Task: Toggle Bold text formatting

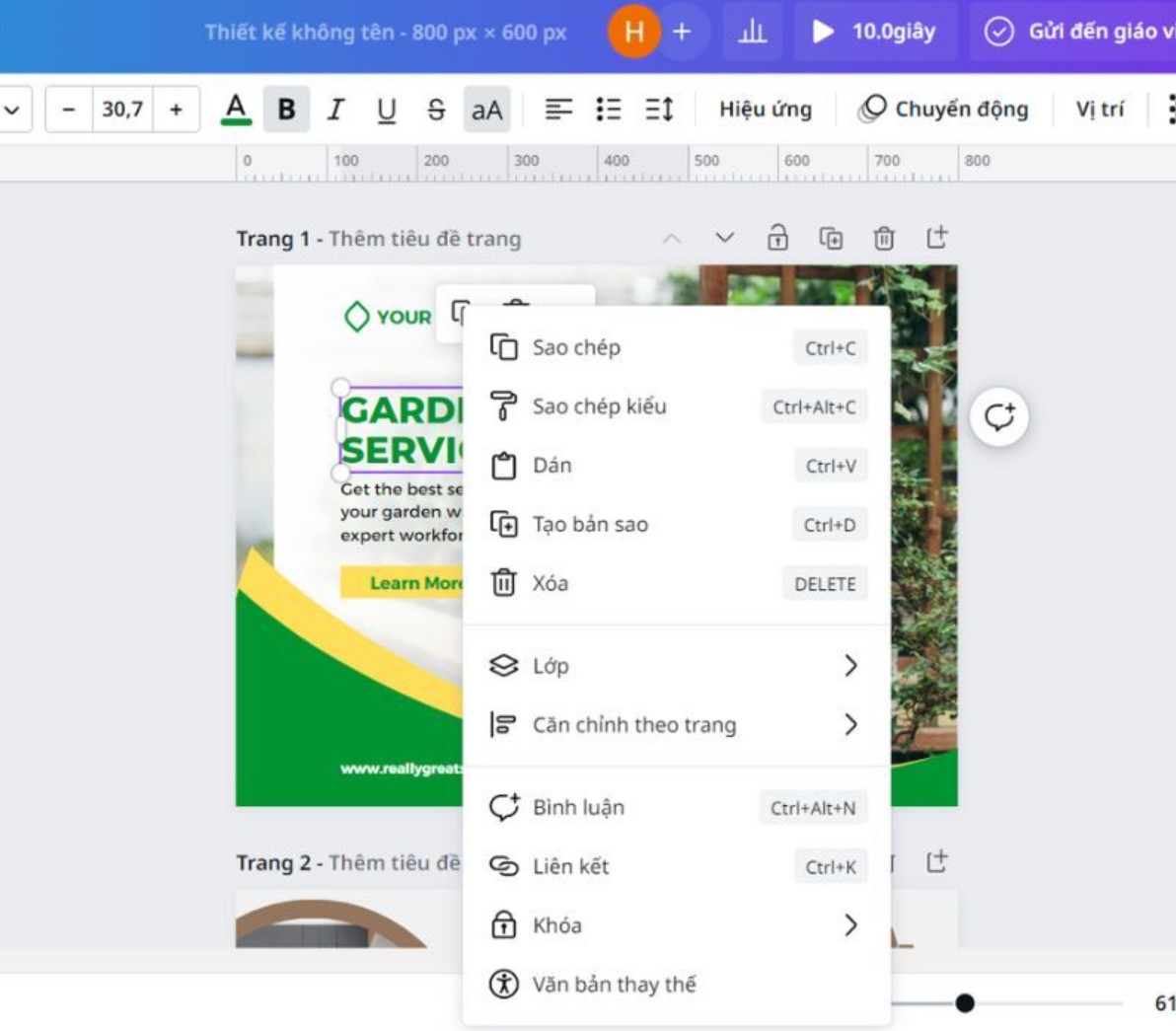Action: click(286, 109)
